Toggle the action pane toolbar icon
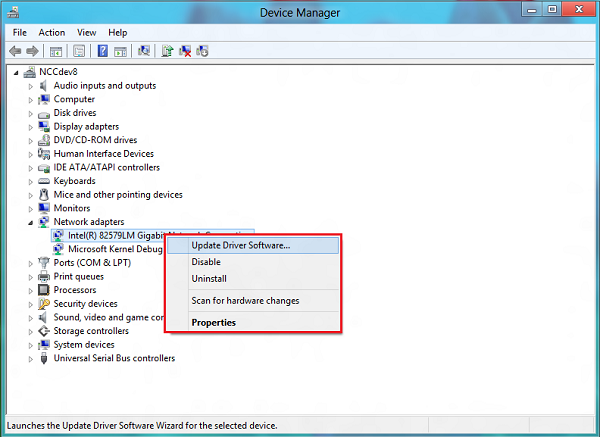This screenshot has height=437, width=600. tap(121, 51)
